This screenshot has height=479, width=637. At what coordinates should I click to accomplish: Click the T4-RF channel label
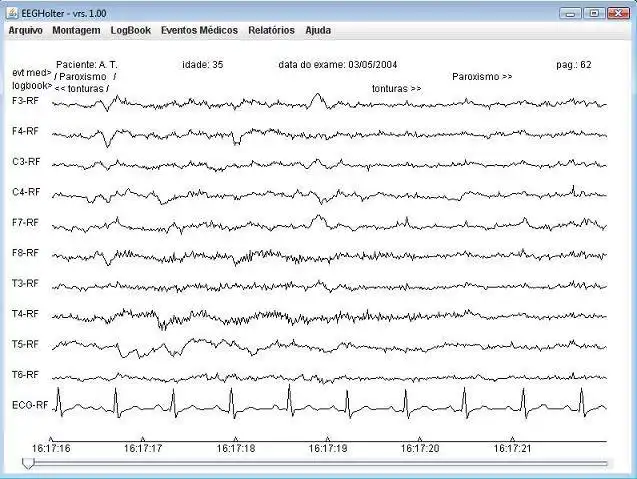(25, 314)
